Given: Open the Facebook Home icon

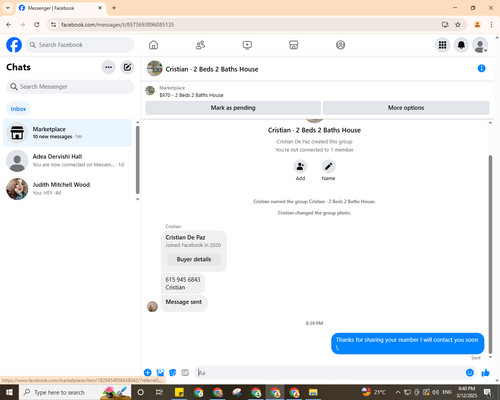Looking at the screenshot, I should click(x=153, y=45).
